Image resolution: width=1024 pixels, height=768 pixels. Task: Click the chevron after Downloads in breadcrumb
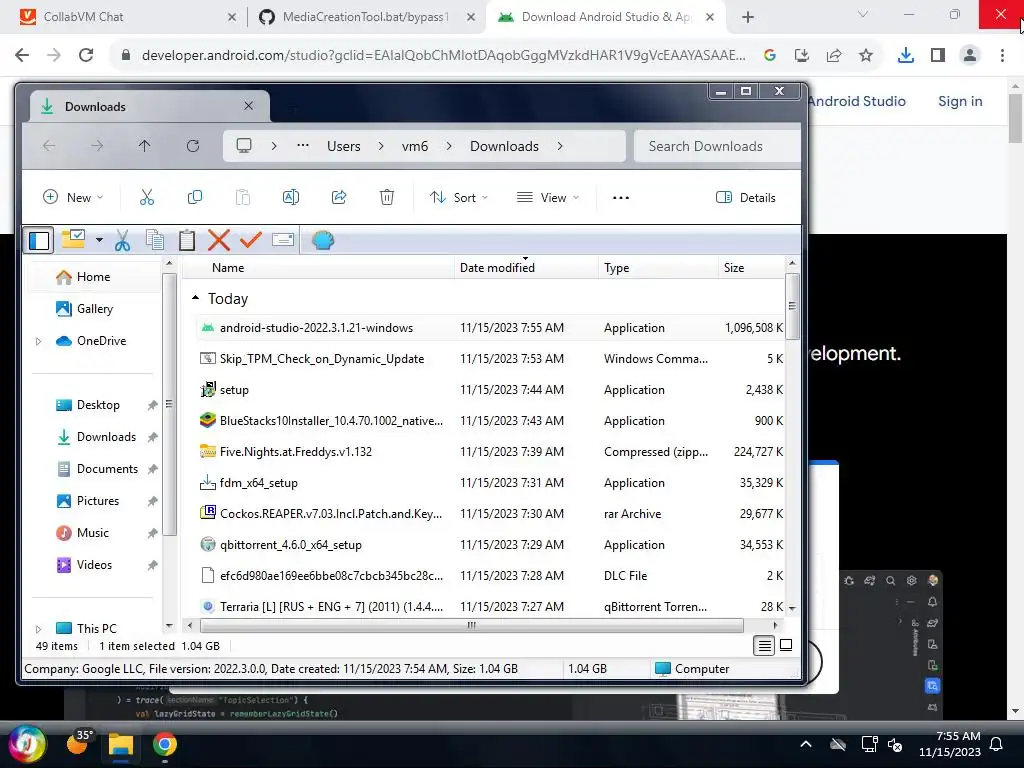(560, 146)
